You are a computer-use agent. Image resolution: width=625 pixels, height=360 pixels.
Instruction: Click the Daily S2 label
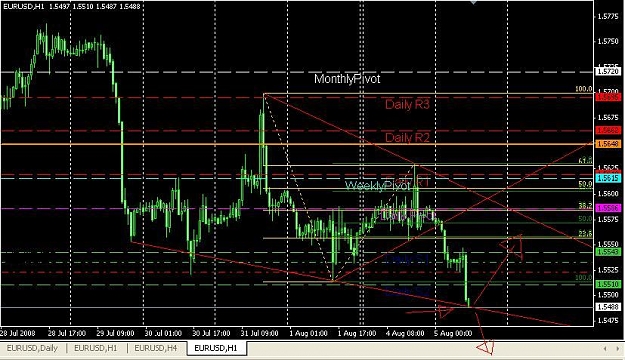(407, 292)
